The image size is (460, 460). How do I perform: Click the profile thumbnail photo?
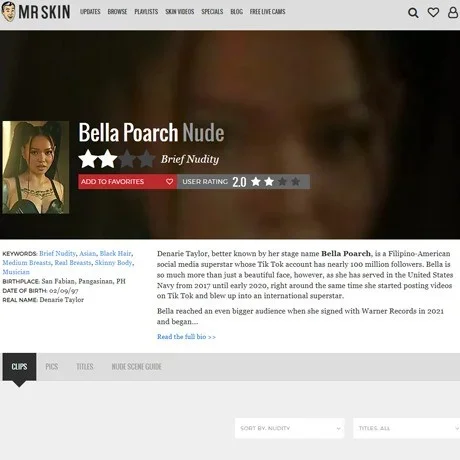36,167
